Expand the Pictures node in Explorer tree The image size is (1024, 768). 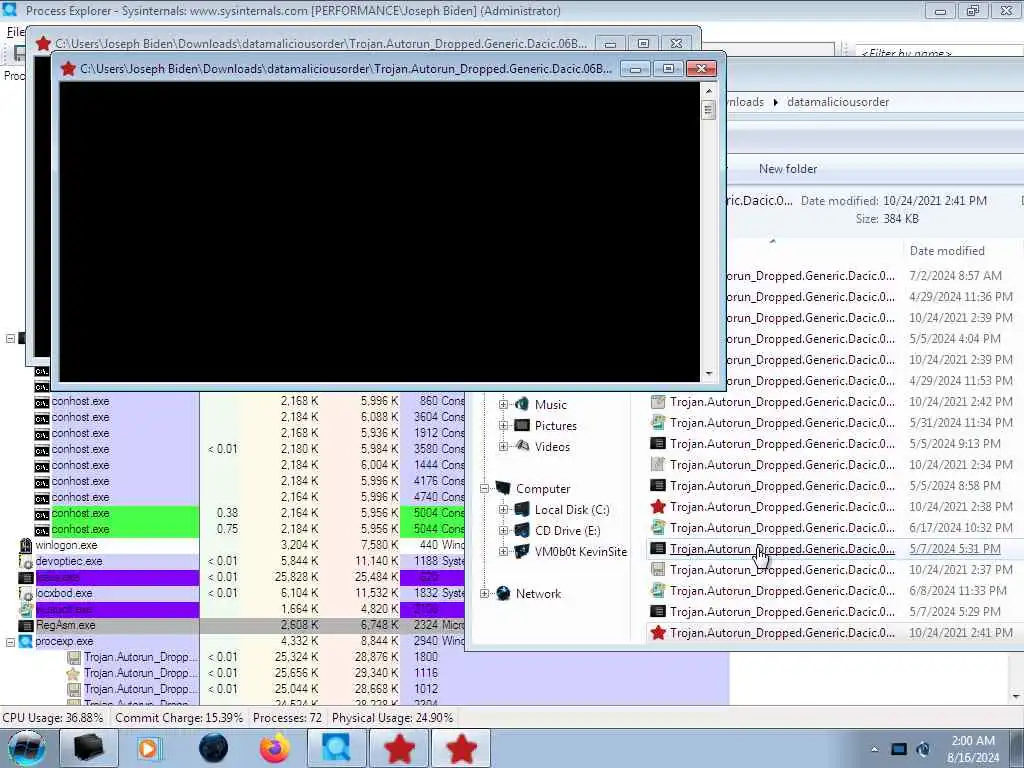[x=503, y=425]
